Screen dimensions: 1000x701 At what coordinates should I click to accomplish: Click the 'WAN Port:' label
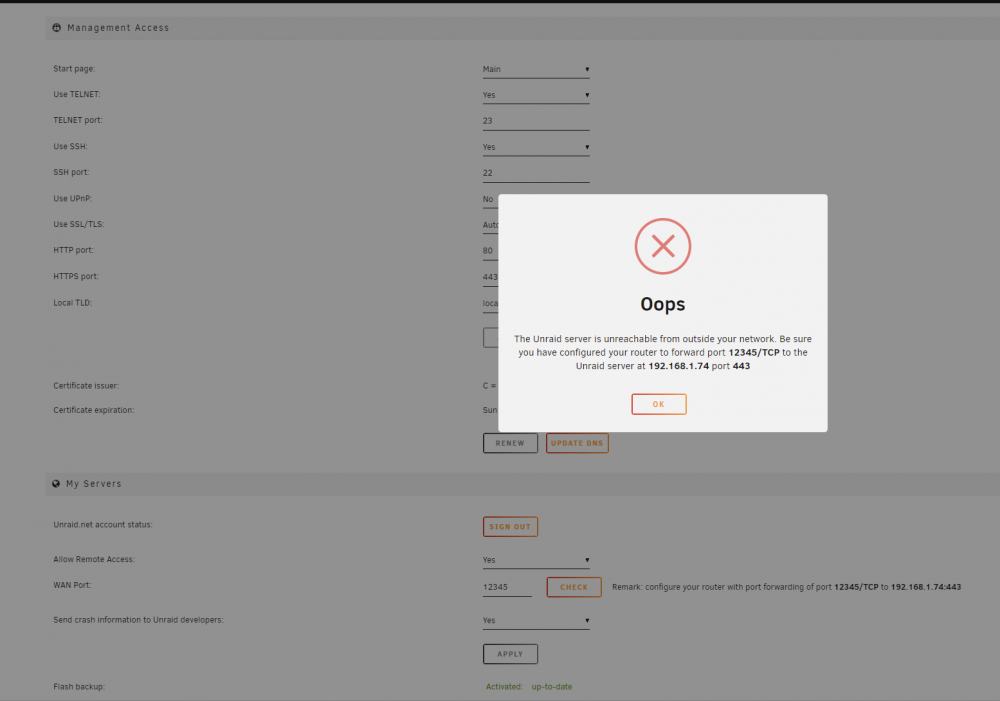(x=72, y=585)
